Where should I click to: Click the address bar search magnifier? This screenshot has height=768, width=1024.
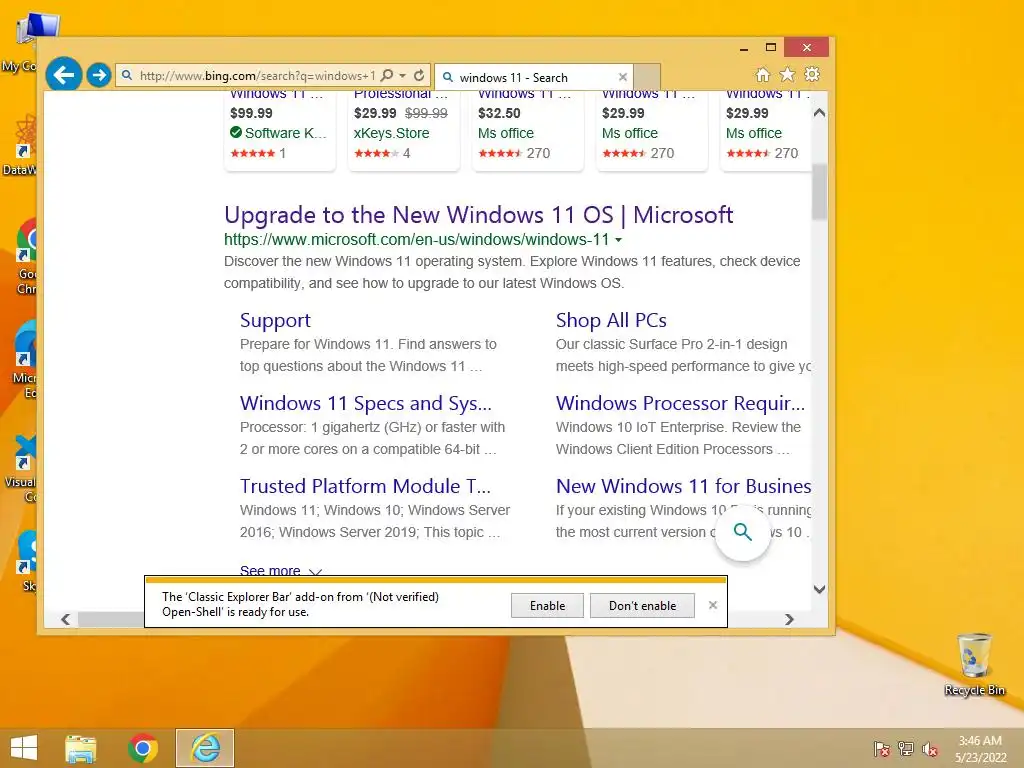387,75
